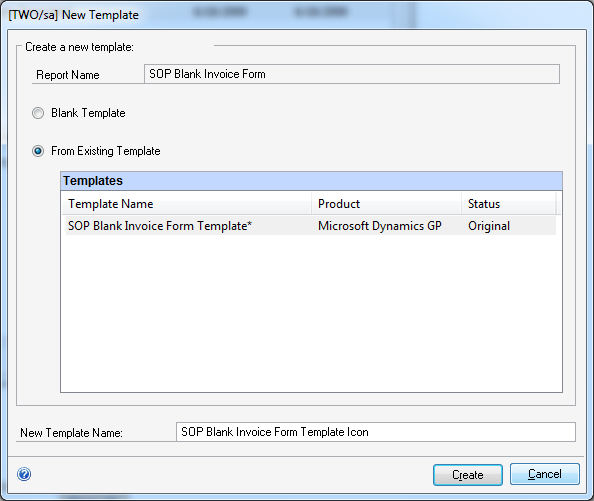
Task: Click the New Template Name label
Action: [x=71, y=432]
